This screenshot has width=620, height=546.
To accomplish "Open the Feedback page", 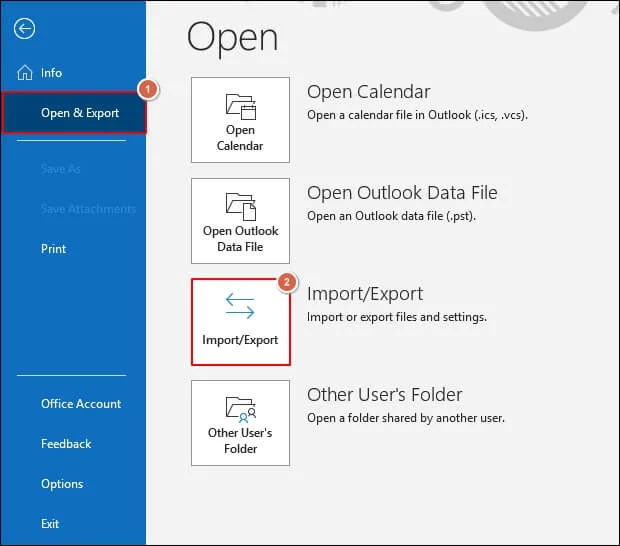I will [x=66, y=444].
